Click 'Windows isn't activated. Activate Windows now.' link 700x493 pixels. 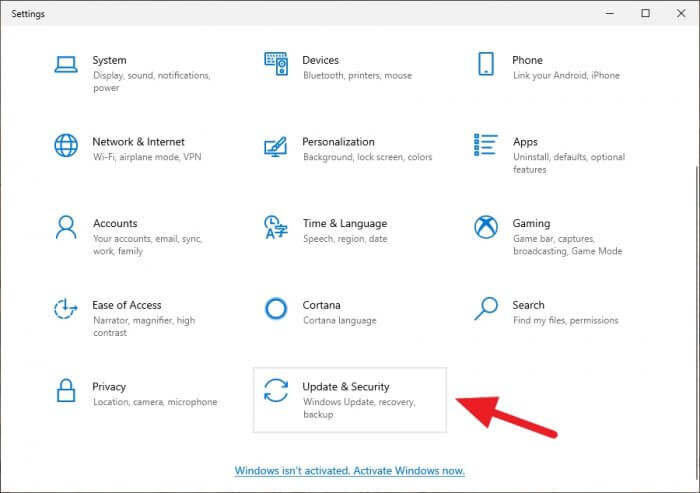pos(350,471)
